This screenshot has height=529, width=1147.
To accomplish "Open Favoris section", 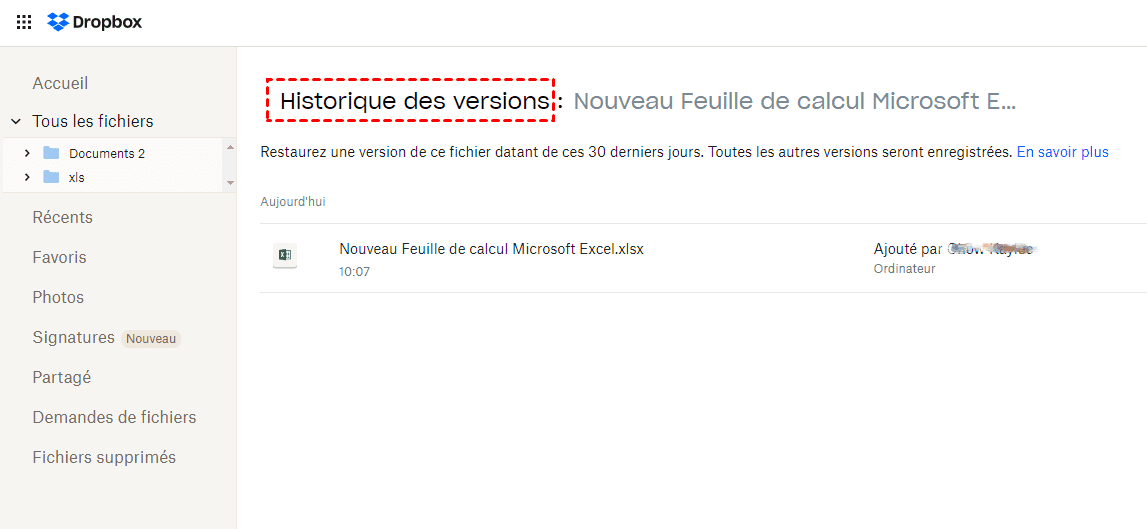I will point(59,257).
